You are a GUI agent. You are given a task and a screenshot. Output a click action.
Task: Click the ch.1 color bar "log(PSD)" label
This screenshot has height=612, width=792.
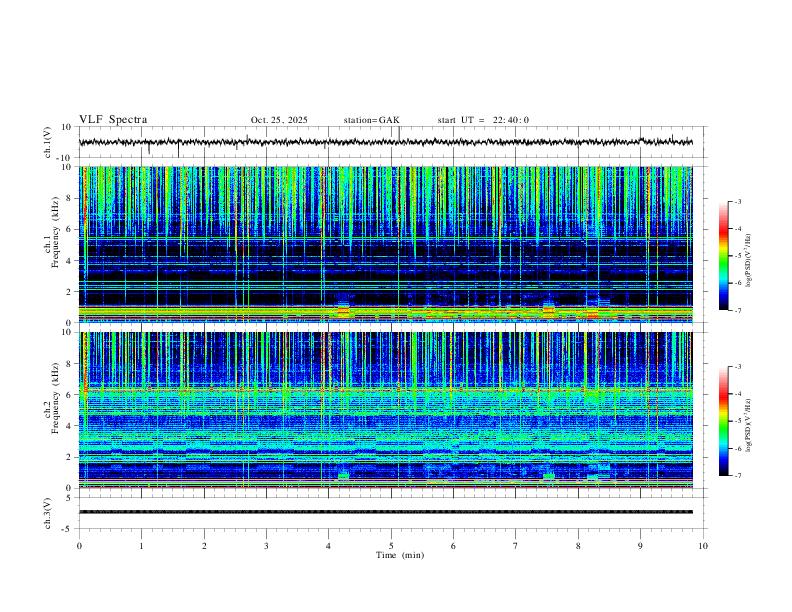click(x=749, y=260)
